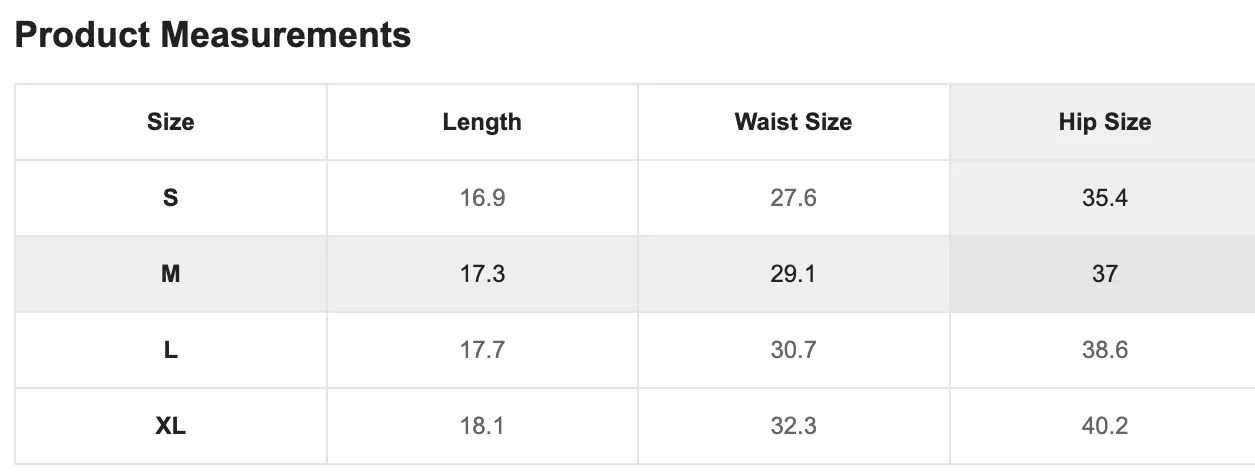The image size is (1255, 475).
Task: Click the 17.7 length cell
Action: coord(482,350)
